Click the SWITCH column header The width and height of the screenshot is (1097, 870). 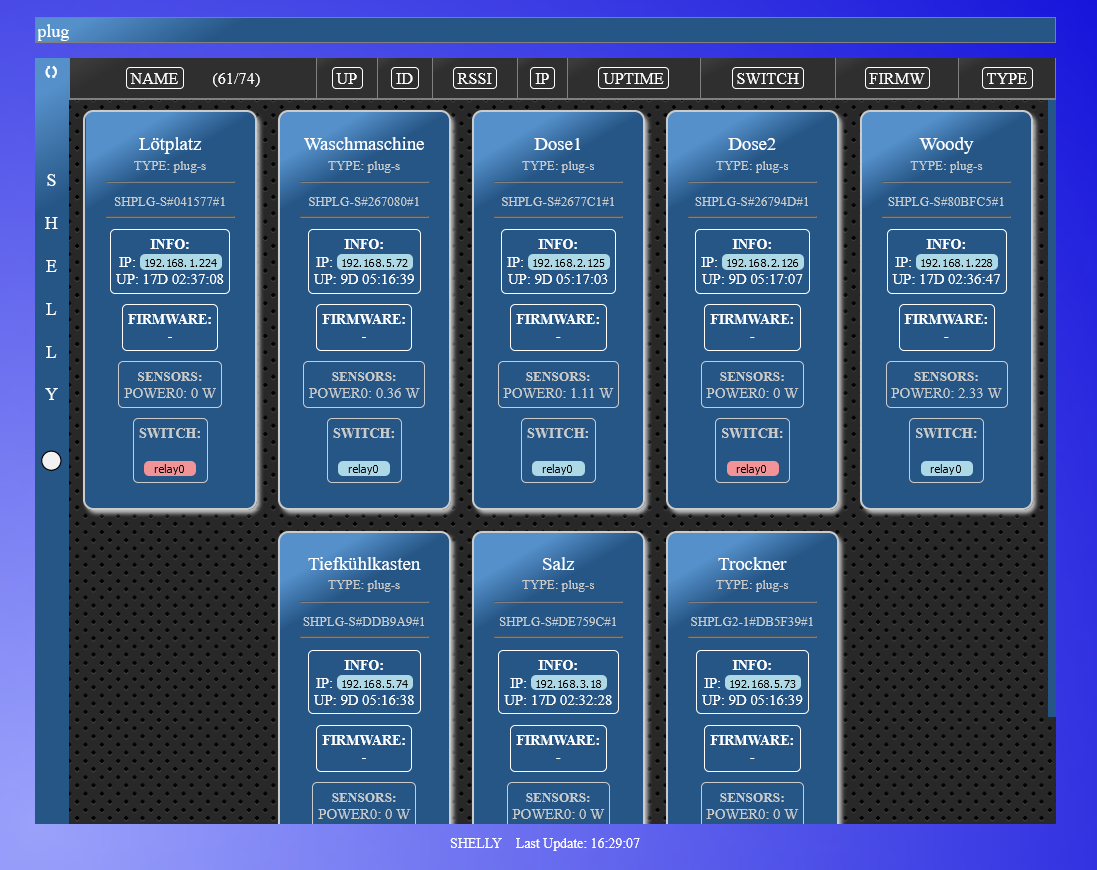pos(767,79)
